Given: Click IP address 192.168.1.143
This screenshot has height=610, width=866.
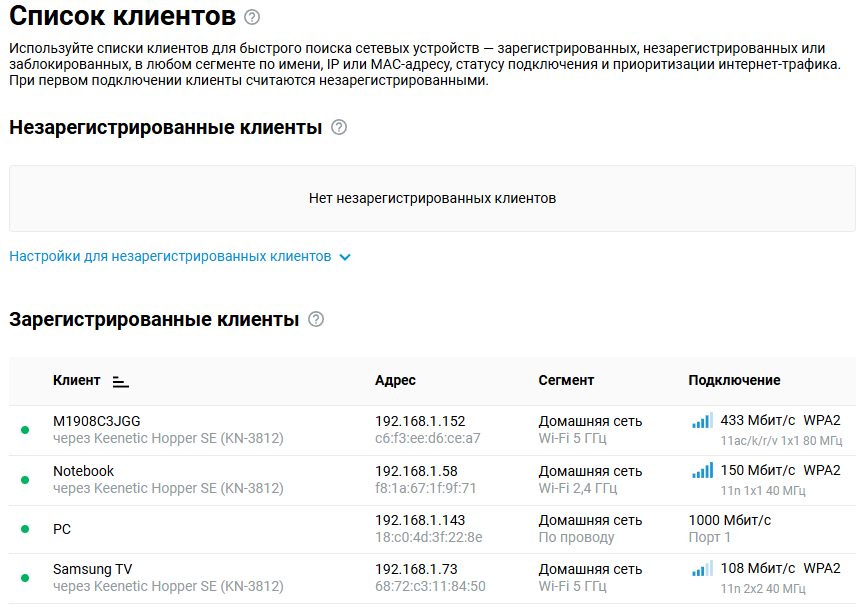Looking at the screenshot, I should pyautogui.click(x=420, y=520).
